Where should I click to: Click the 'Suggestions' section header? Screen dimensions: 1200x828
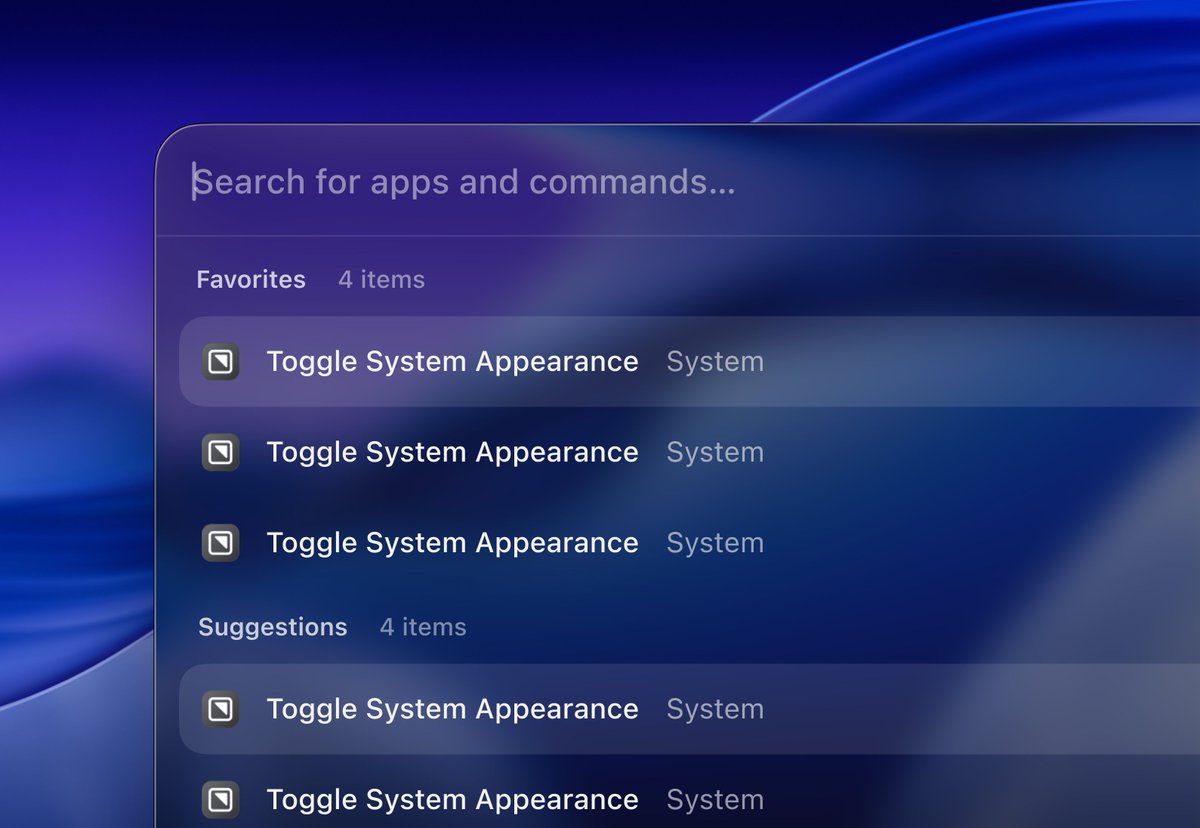(273, 628)
